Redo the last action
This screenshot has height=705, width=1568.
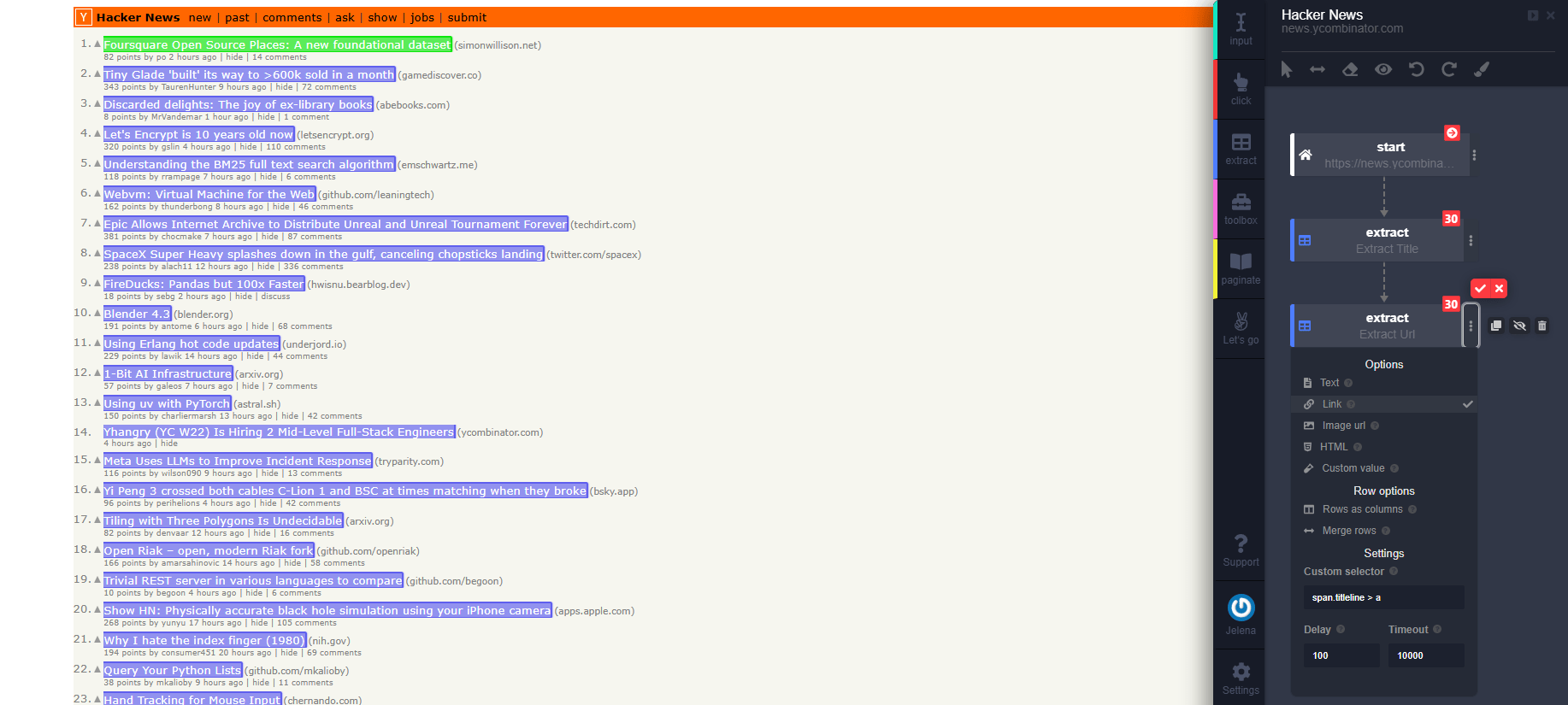[x=1448, y=69]
